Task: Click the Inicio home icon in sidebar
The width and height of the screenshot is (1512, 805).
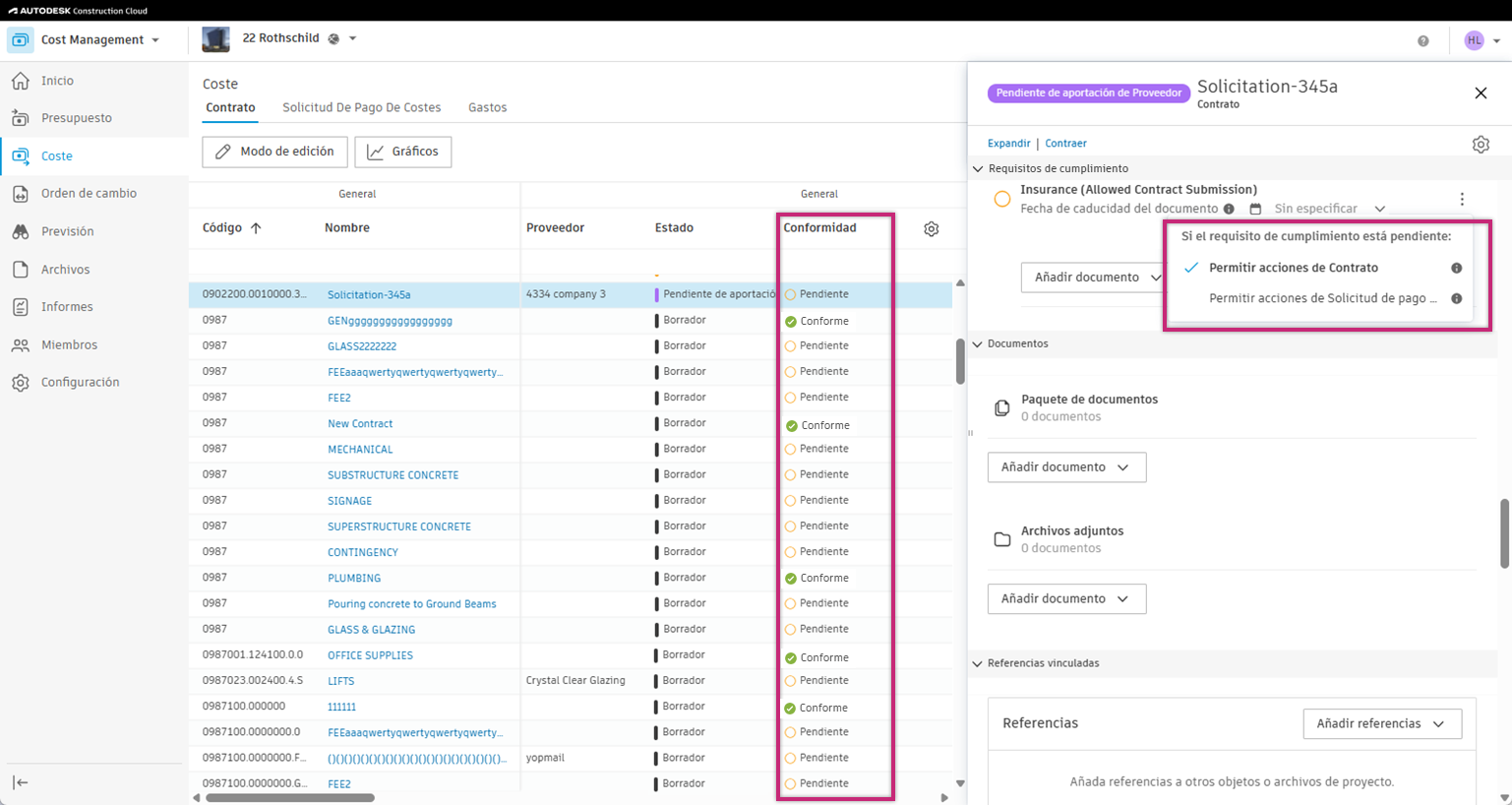Action: 21,81
